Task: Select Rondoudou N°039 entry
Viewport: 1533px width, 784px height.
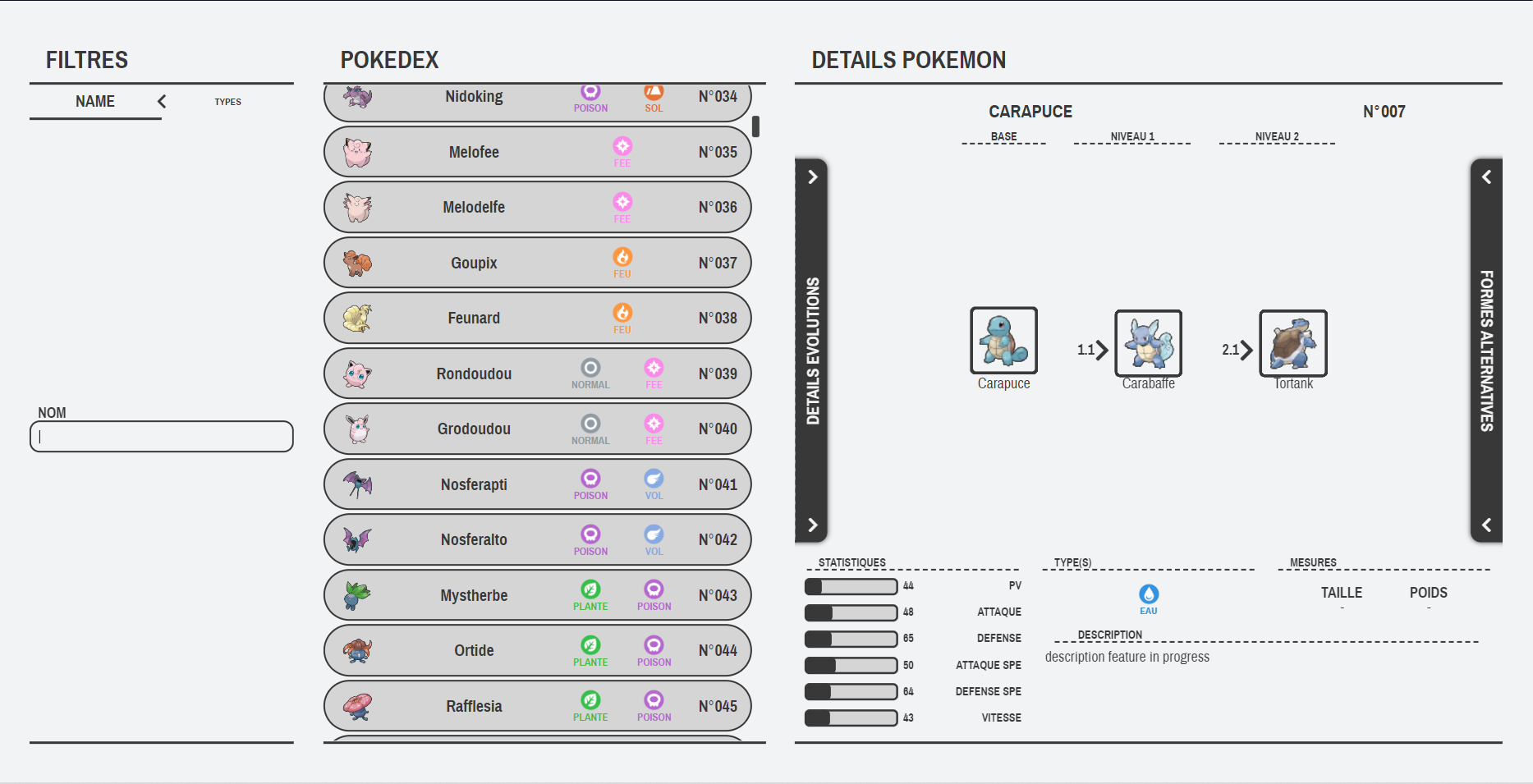Action: pyautogui.click(x=538, y=374)
